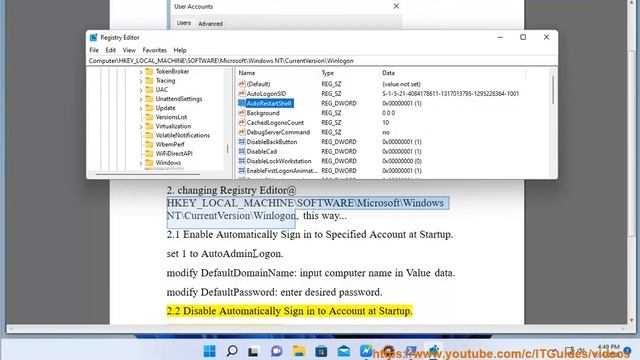Click the DisableCad DWORD icon
640x360 pixels.
242,151
